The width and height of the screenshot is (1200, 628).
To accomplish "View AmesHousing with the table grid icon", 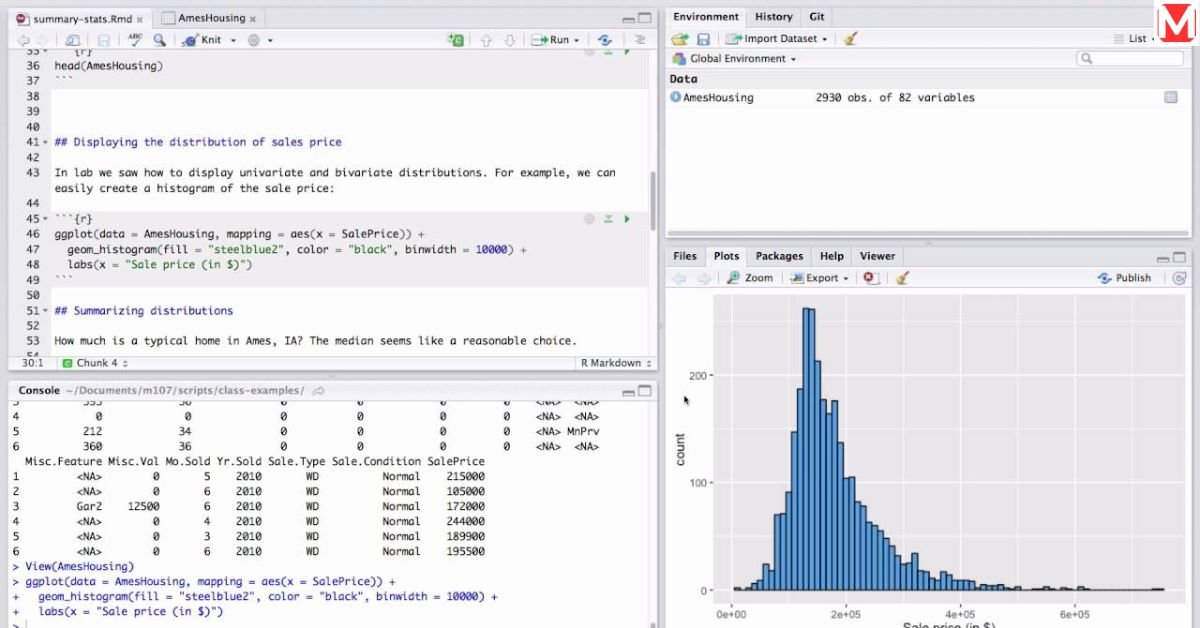I will (x=1171, y=98).
